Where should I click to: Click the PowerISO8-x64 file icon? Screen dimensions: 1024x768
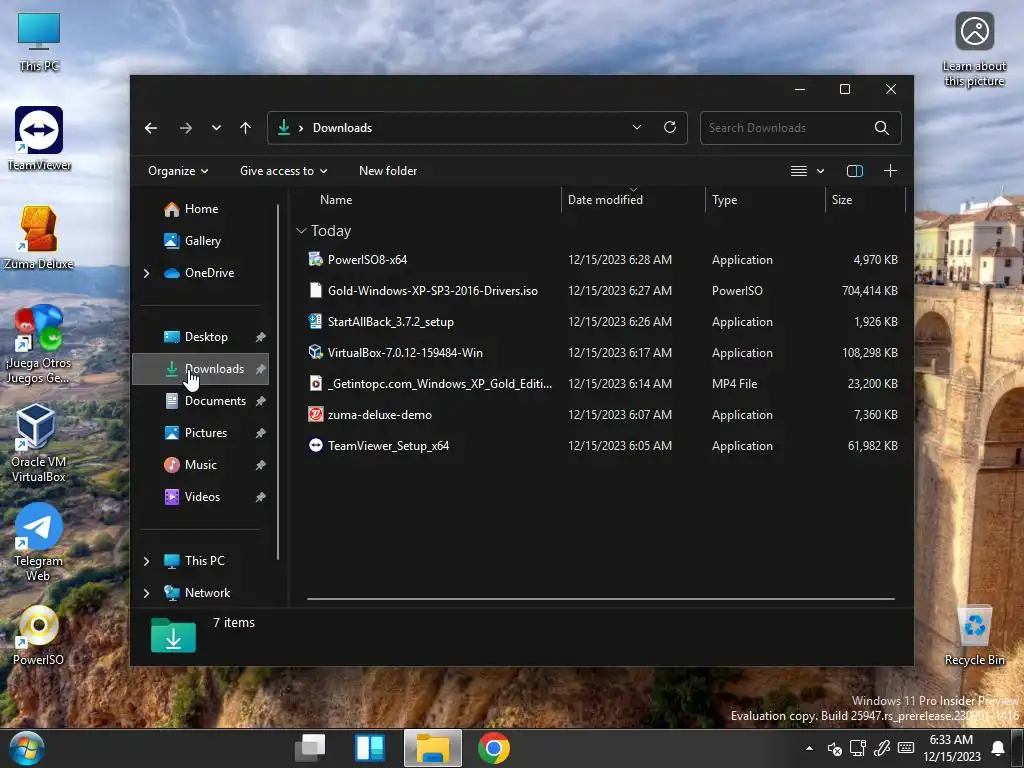coord(315,259)
